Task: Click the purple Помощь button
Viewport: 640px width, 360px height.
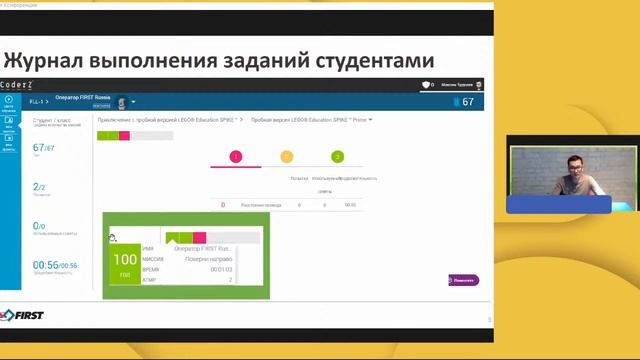Action: click(464, 280)
